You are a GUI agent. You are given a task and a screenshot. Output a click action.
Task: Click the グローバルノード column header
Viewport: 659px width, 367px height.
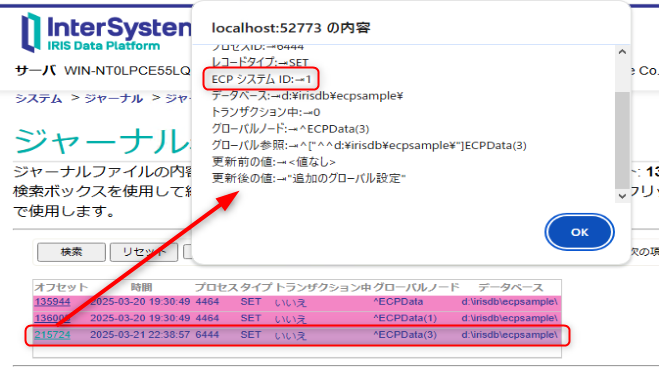click(416, 287)
